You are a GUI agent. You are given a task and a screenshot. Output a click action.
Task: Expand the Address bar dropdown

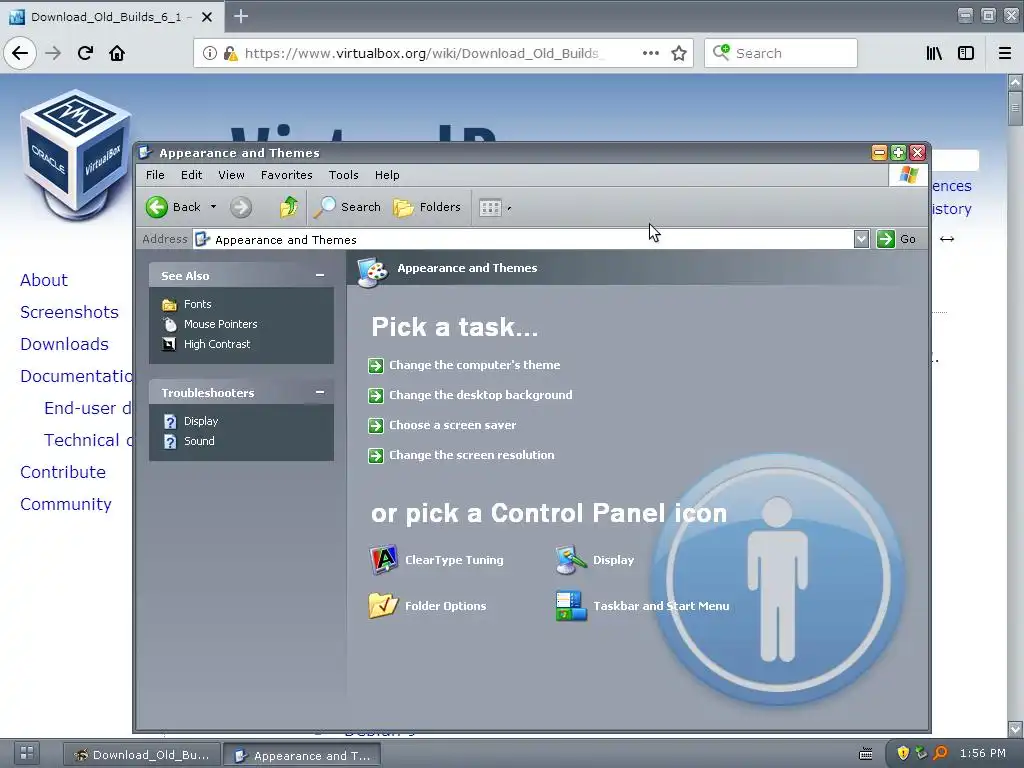coord(861,239)
